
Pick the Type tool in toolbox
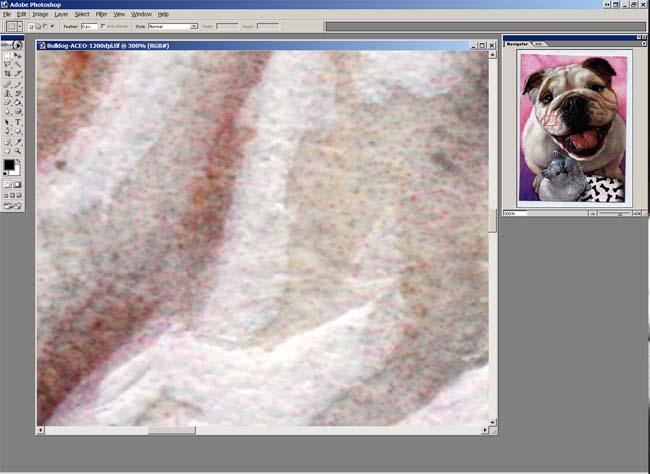[18, 122]
